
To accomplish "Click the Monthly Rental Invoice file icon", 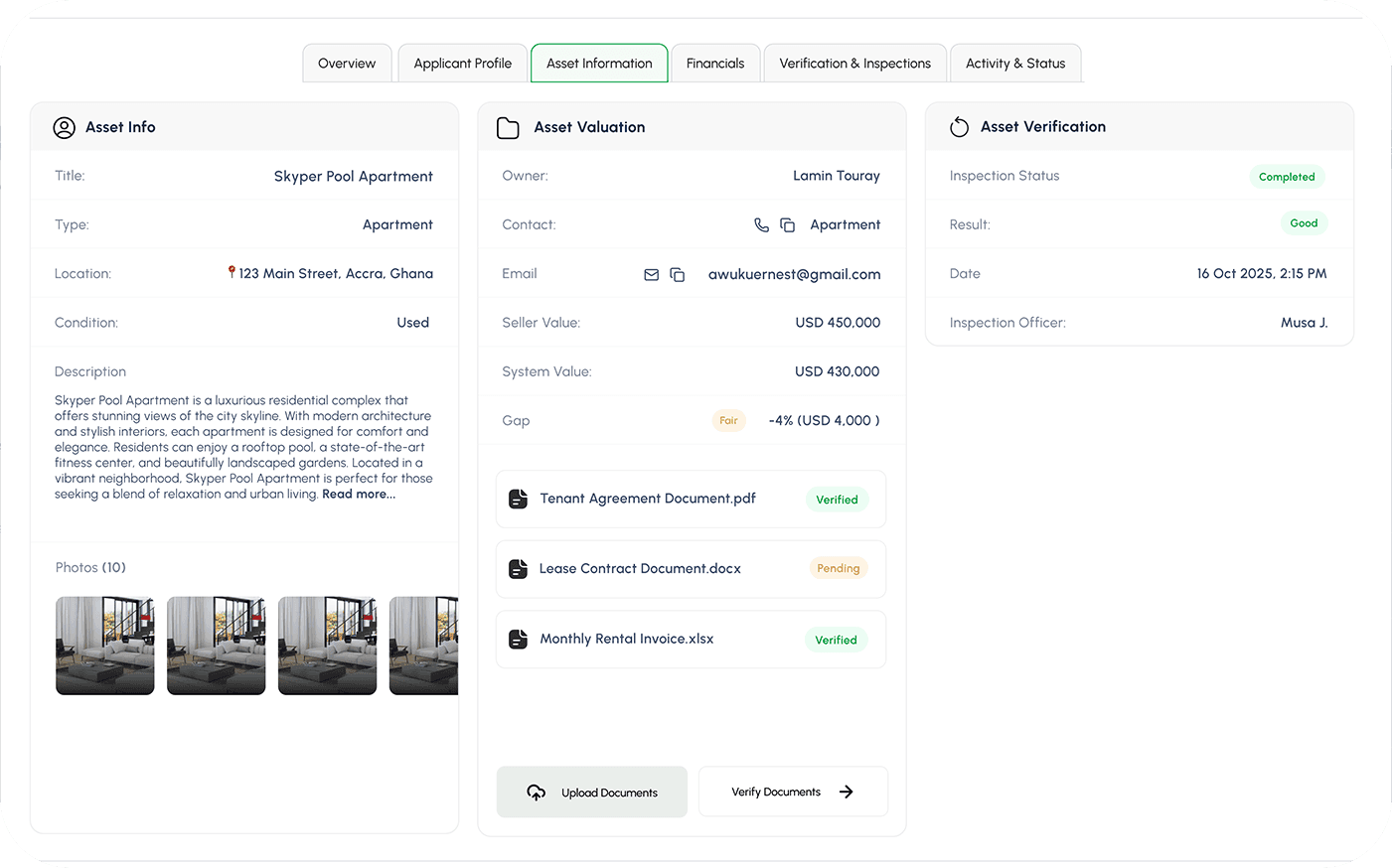I will pos(518,640).
